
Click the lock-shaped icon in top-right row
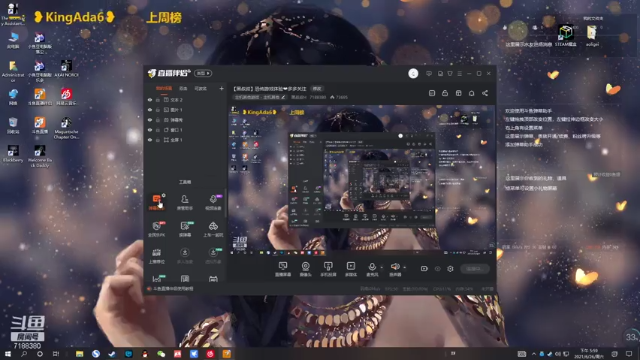445,93
